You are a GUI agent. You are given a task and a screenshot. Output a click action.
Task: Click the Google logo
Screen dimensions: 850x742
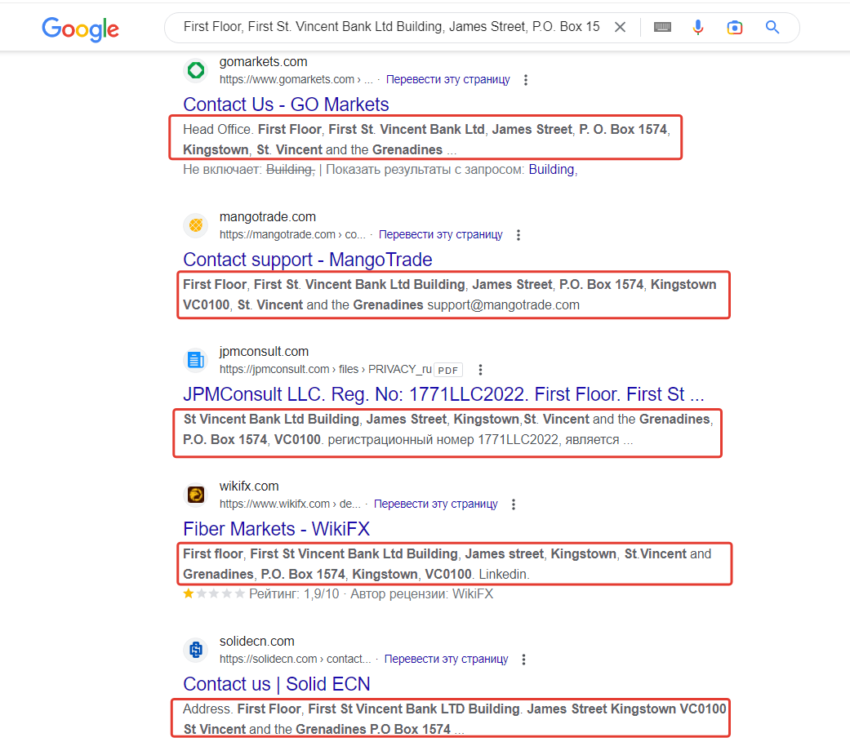click(x=80, y=28)
